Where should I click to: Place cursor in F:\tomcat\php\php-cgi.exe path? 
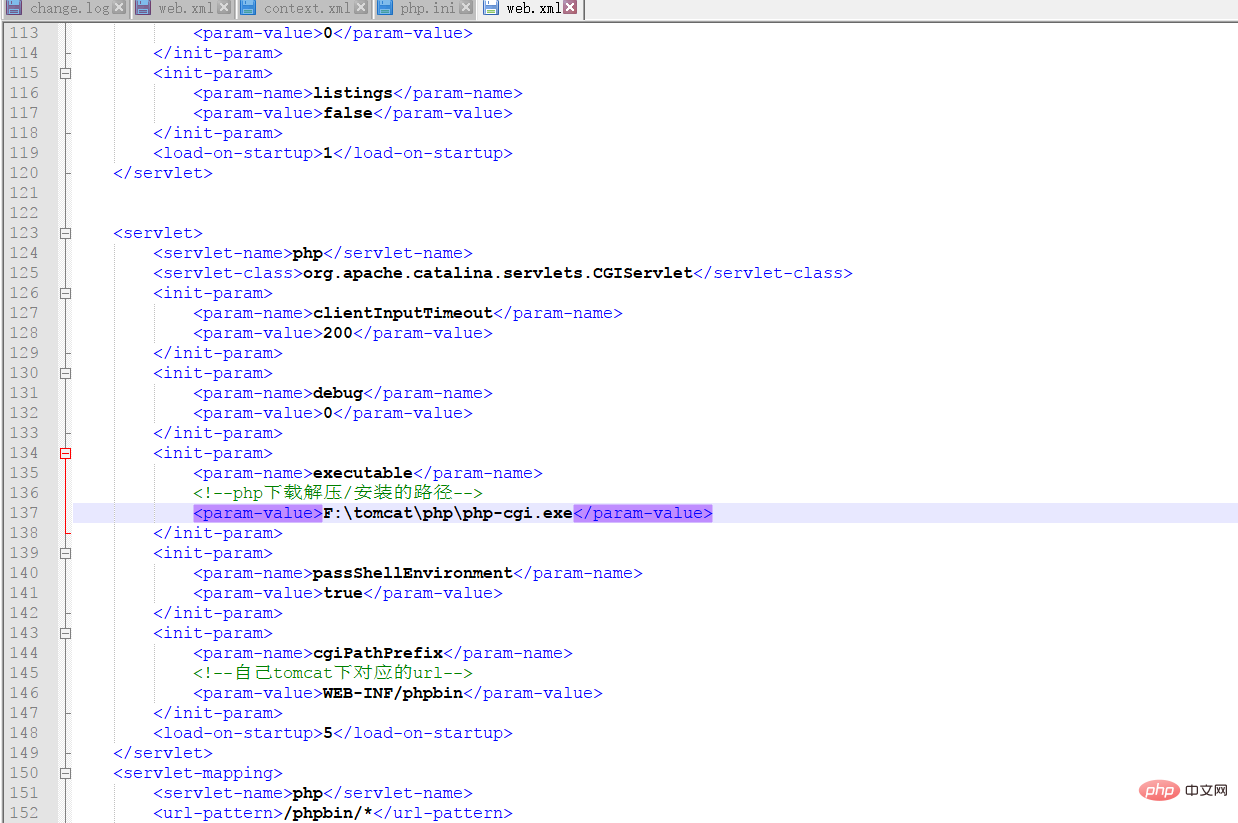(x=448, y=513)
